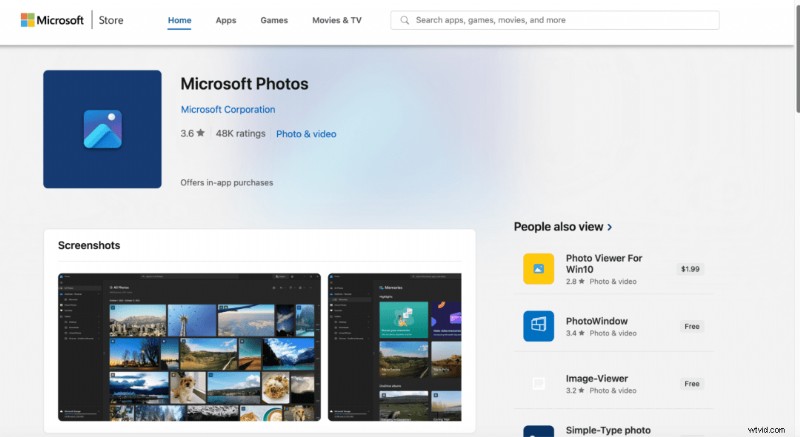Click the PhotoWindow app icon

click(538, 326)
